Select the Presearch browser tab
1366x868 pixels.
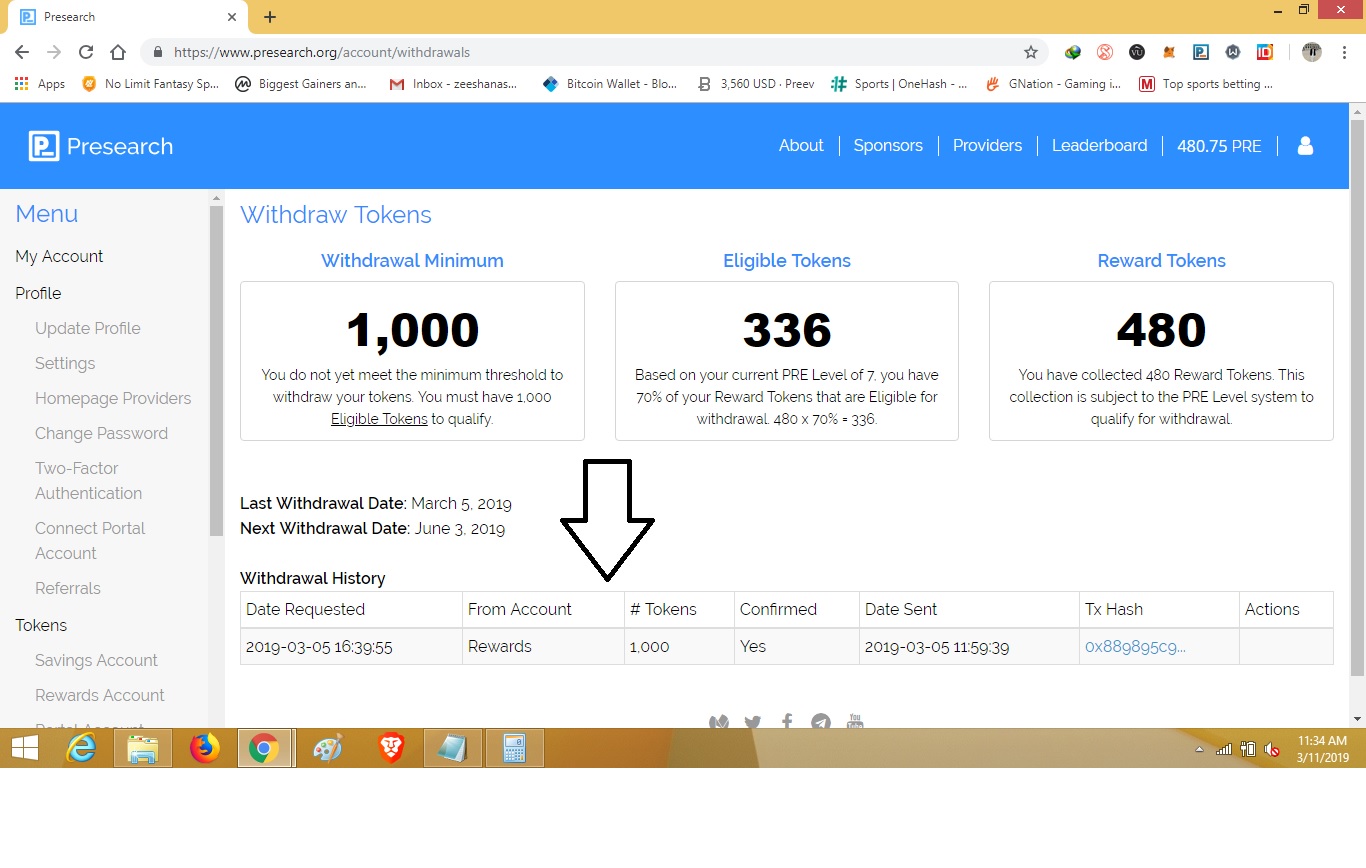(128, 17)
